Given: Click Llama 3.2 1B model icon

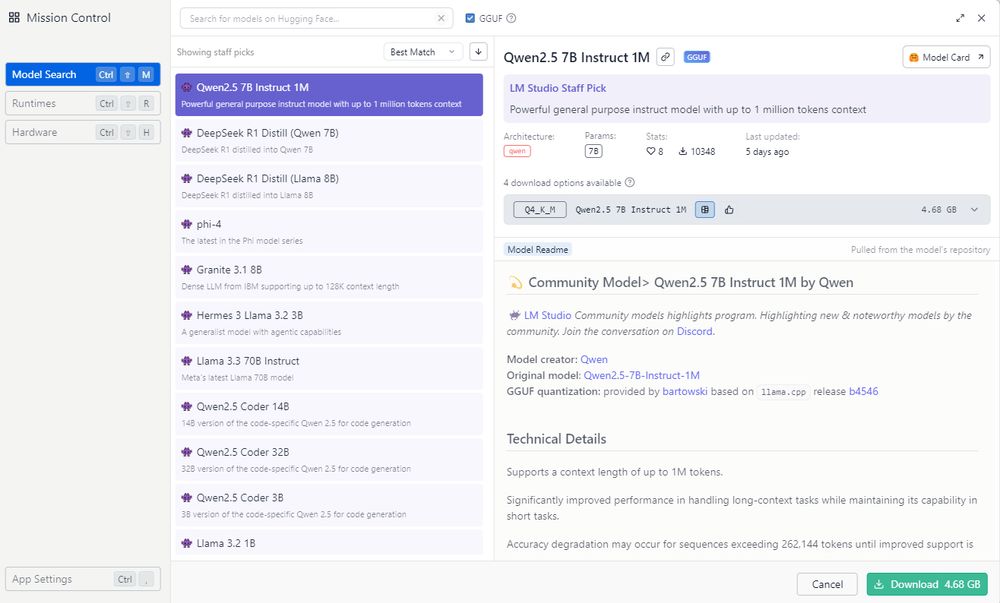Looking at the screenshot, I should pos(187,543).
